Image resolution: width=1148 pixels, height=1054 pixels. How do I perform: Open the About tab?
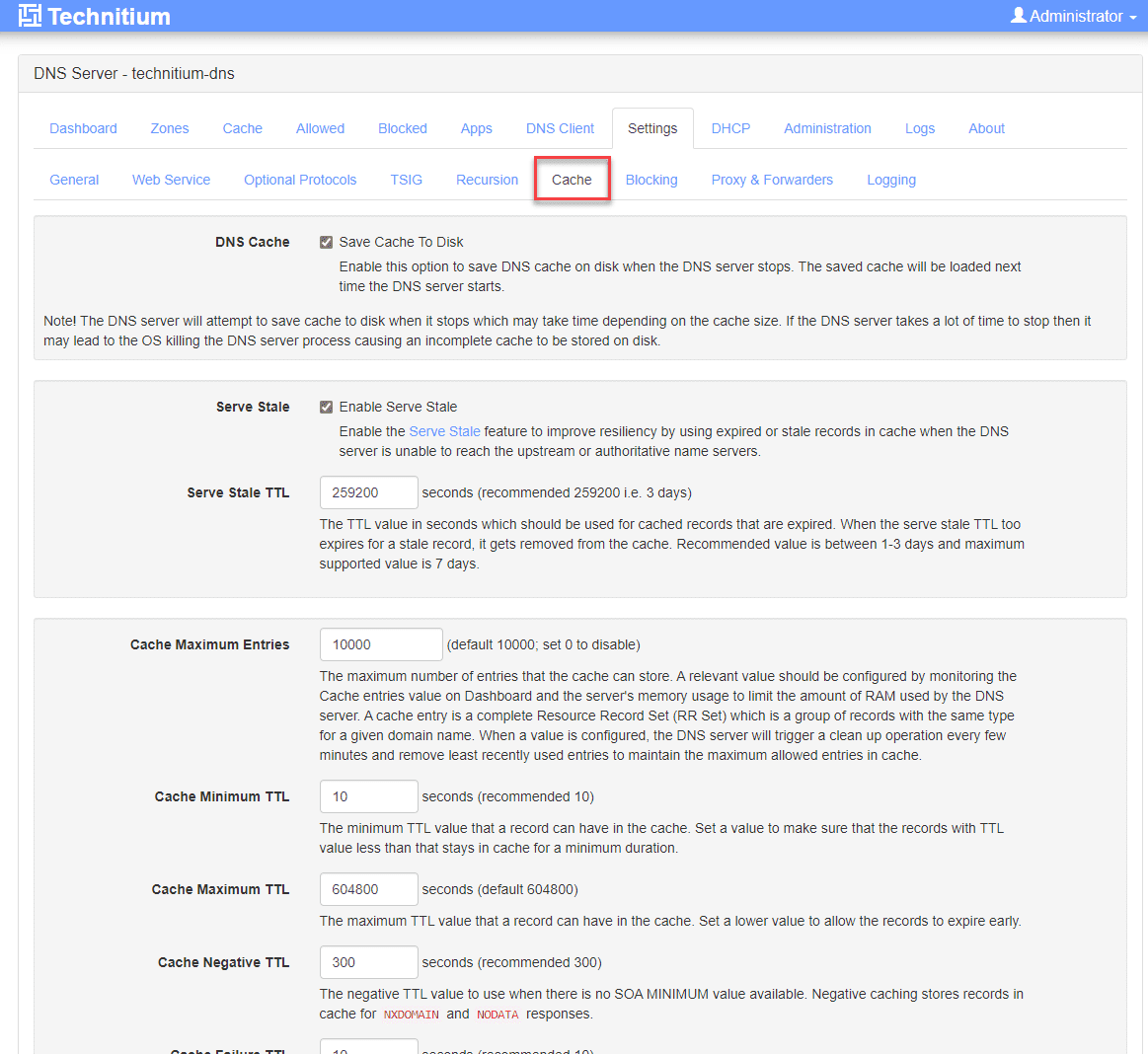(986, 128)
